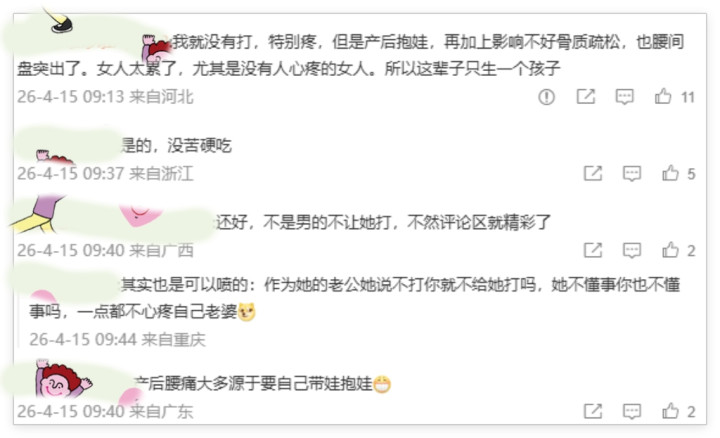The height and width of the screenshot is (438, 720).
Task: Open replies on the 09:13 Hebei comment
Action: tap(624, 96)
